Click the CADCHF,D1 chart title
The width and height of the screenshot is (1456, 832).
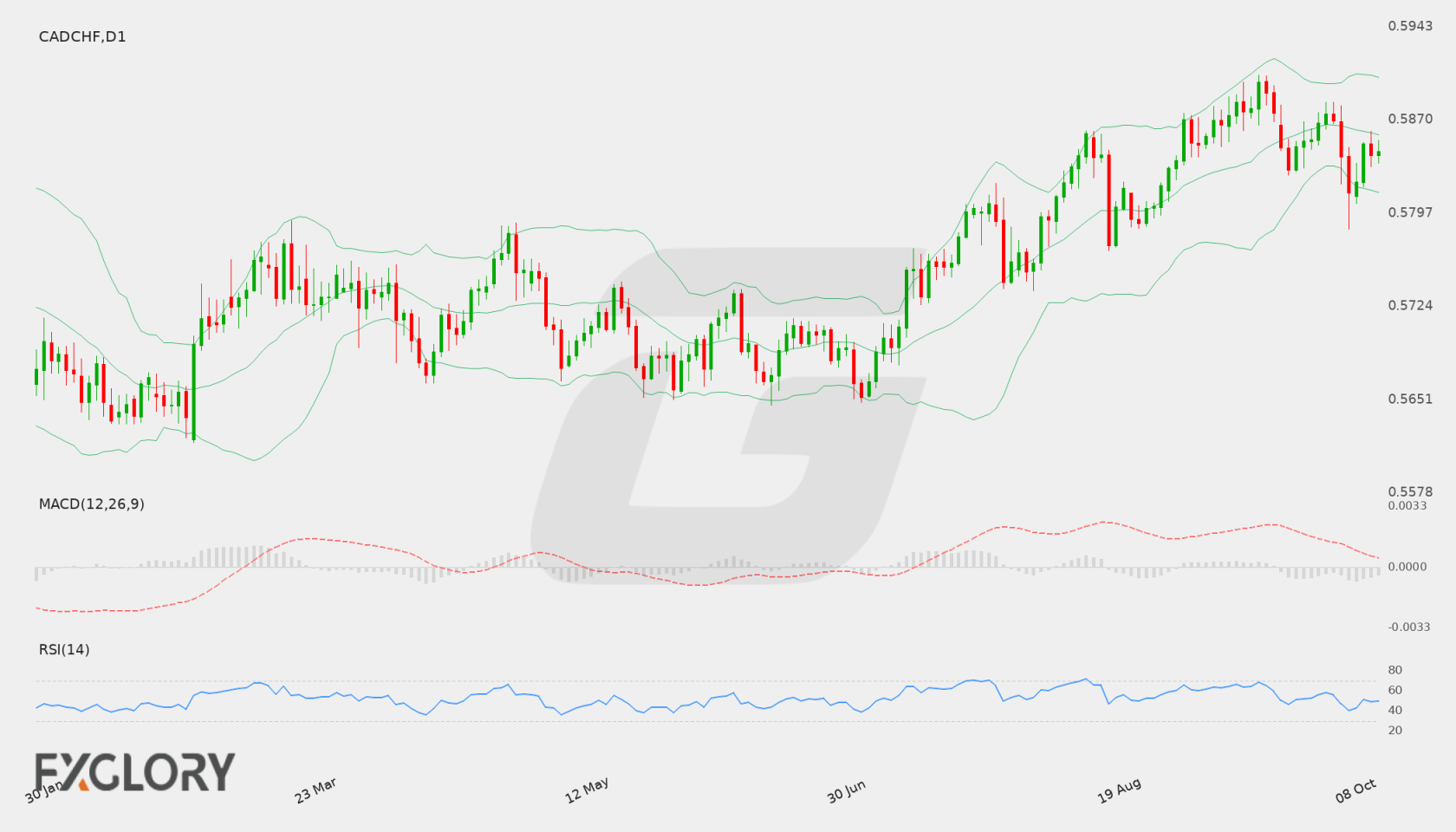(82, 36)
